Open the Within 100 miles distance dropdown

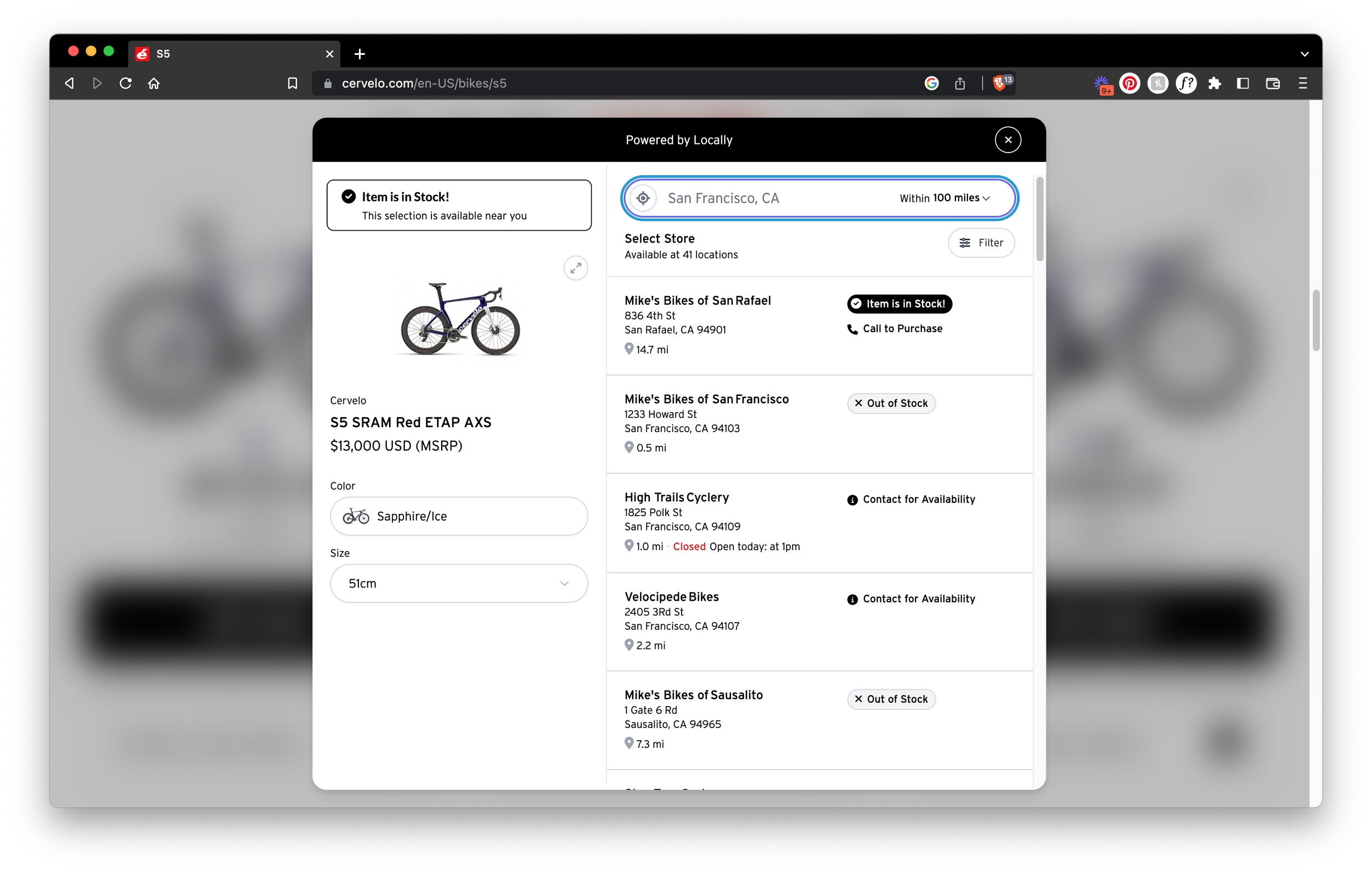tap(944, 198)
